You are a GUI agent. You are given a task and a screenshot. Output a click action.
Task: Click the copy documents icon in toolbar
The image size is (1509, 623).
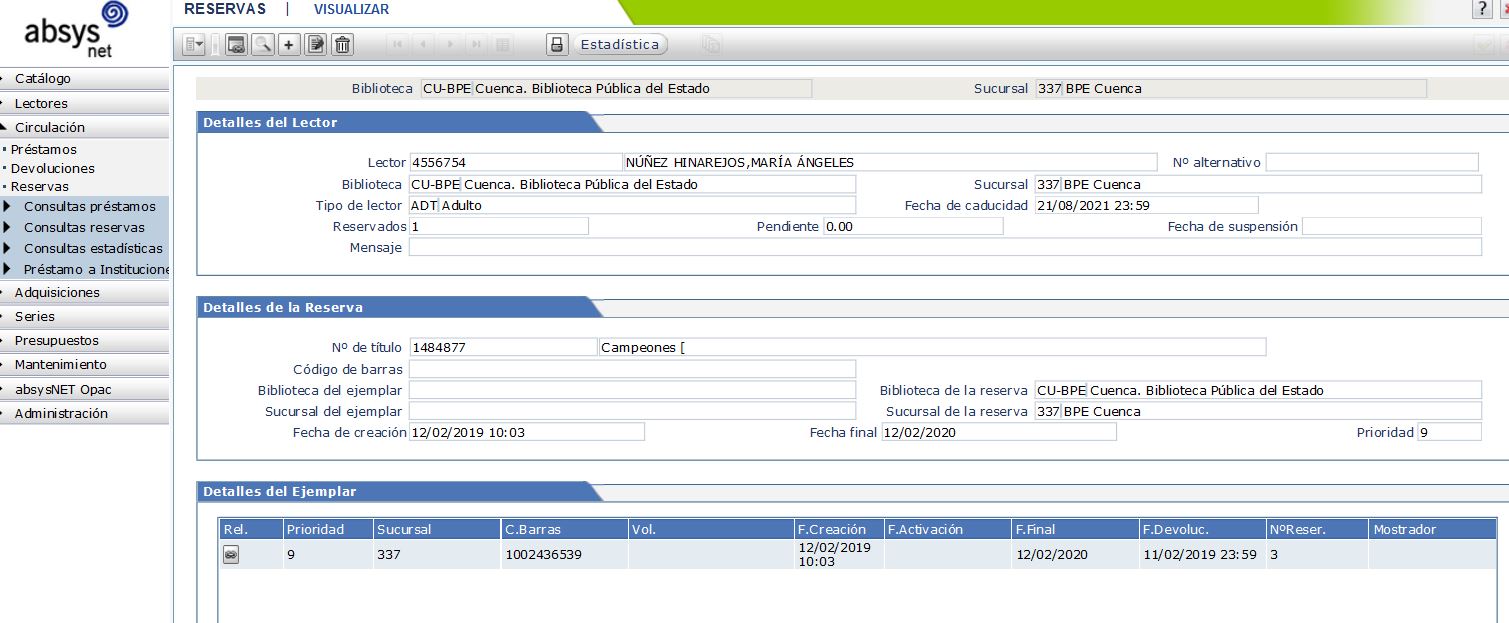(711, 44)
